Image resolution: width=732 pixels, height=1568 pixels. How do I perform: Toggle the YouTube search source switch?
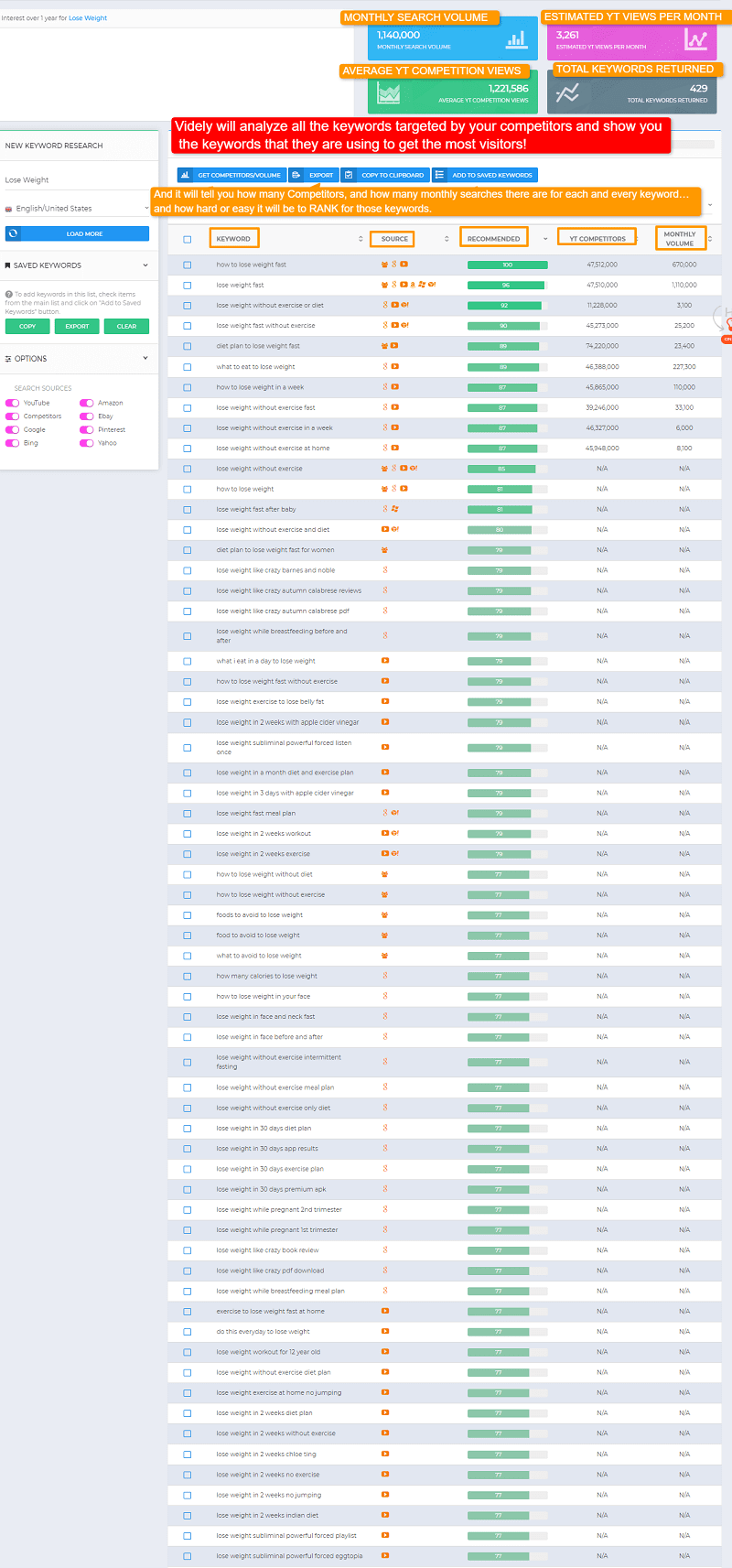(x=13, y=403)
